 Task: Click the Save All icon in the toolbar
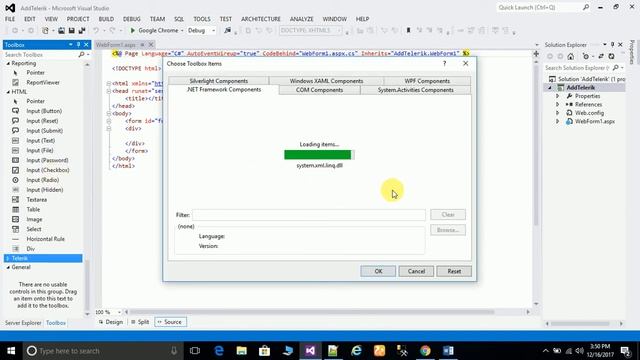(x=82, y=30)
